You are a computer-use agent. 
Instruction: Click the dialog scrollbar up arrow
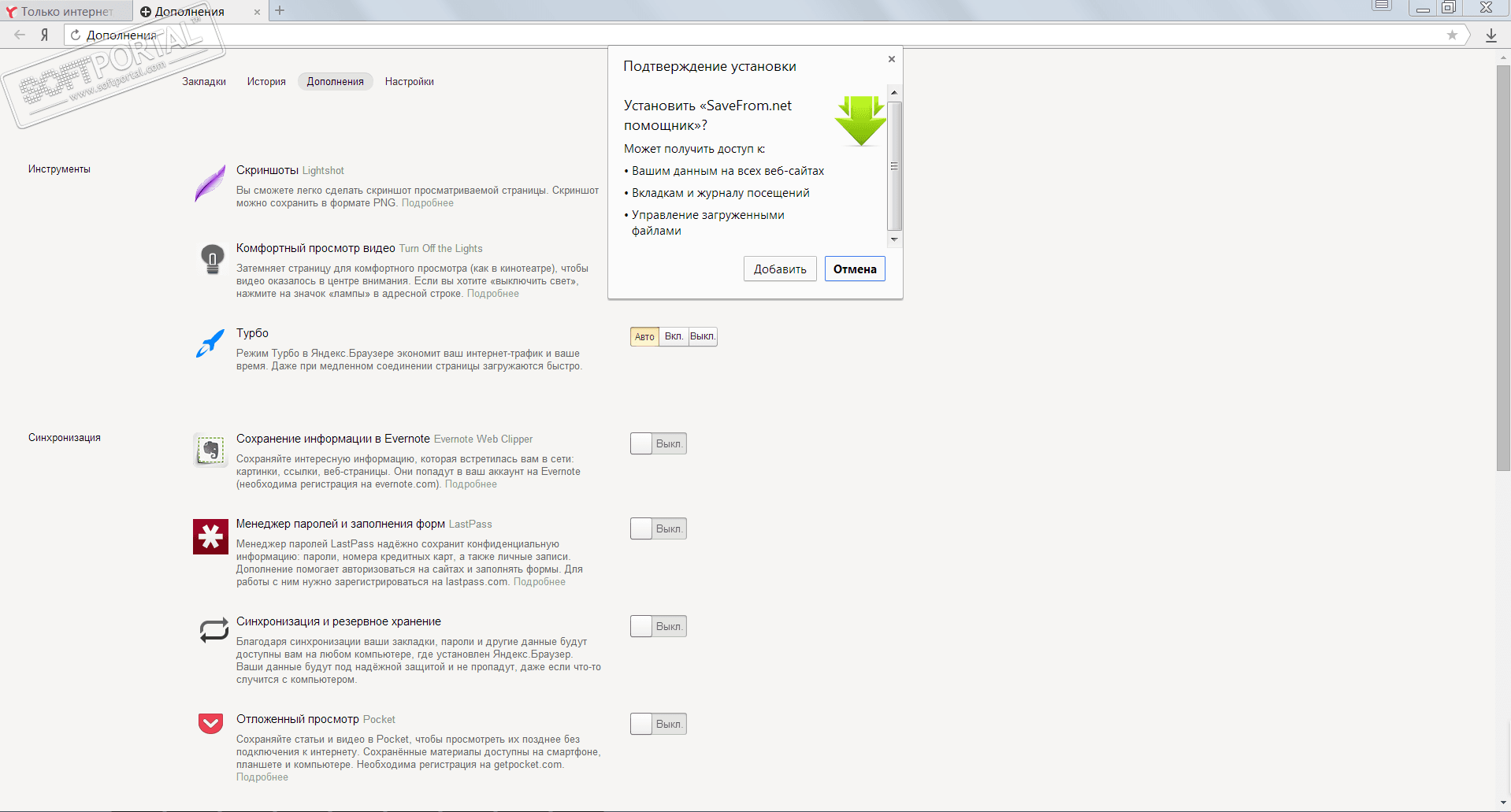click(x=894, y=93)
